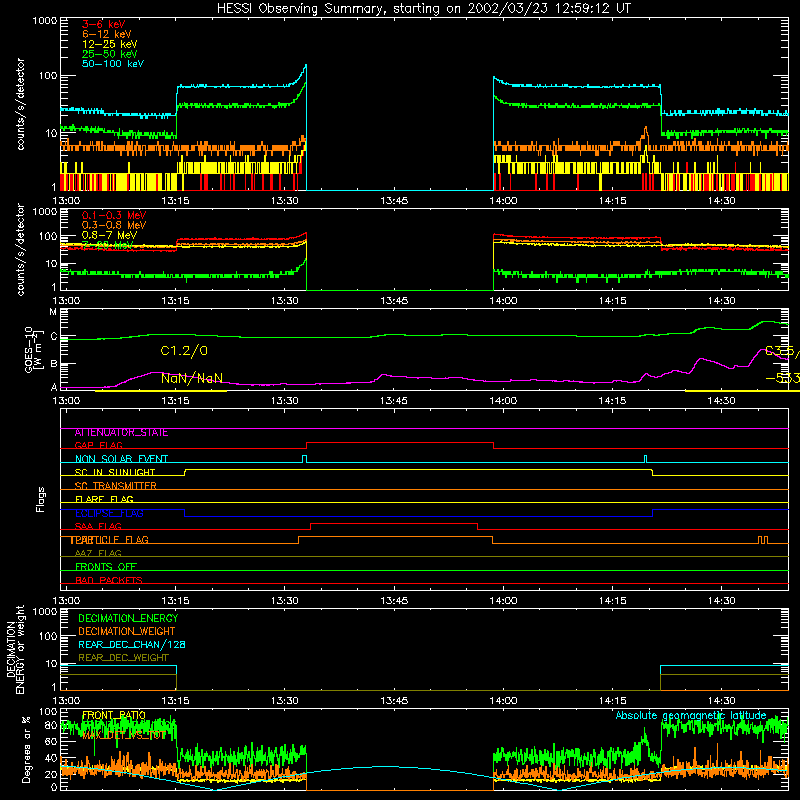Click the 0.8-7 MeV legend label

pyautogui.click(x=109, y=235)
